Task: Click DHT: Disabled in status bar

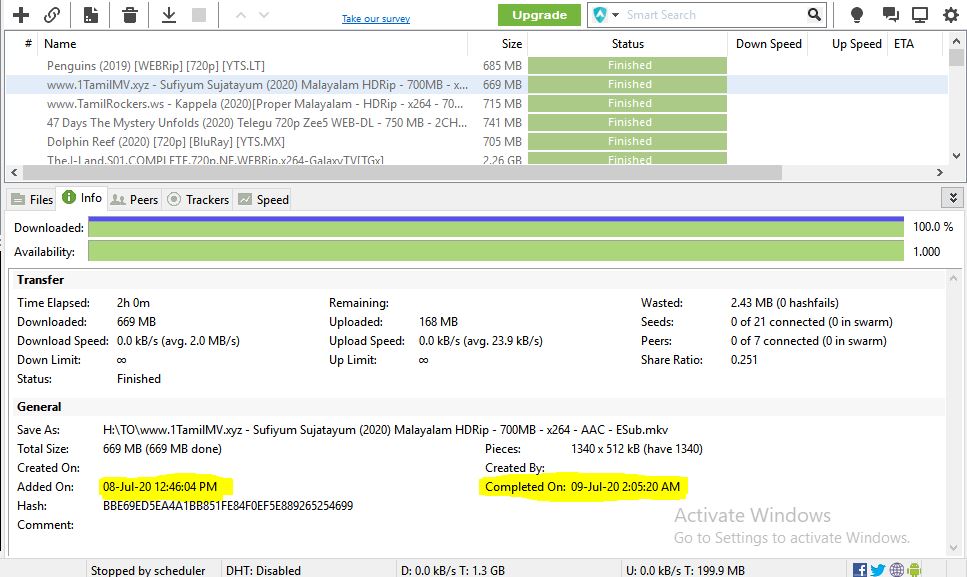Action: tap(263, 570)
